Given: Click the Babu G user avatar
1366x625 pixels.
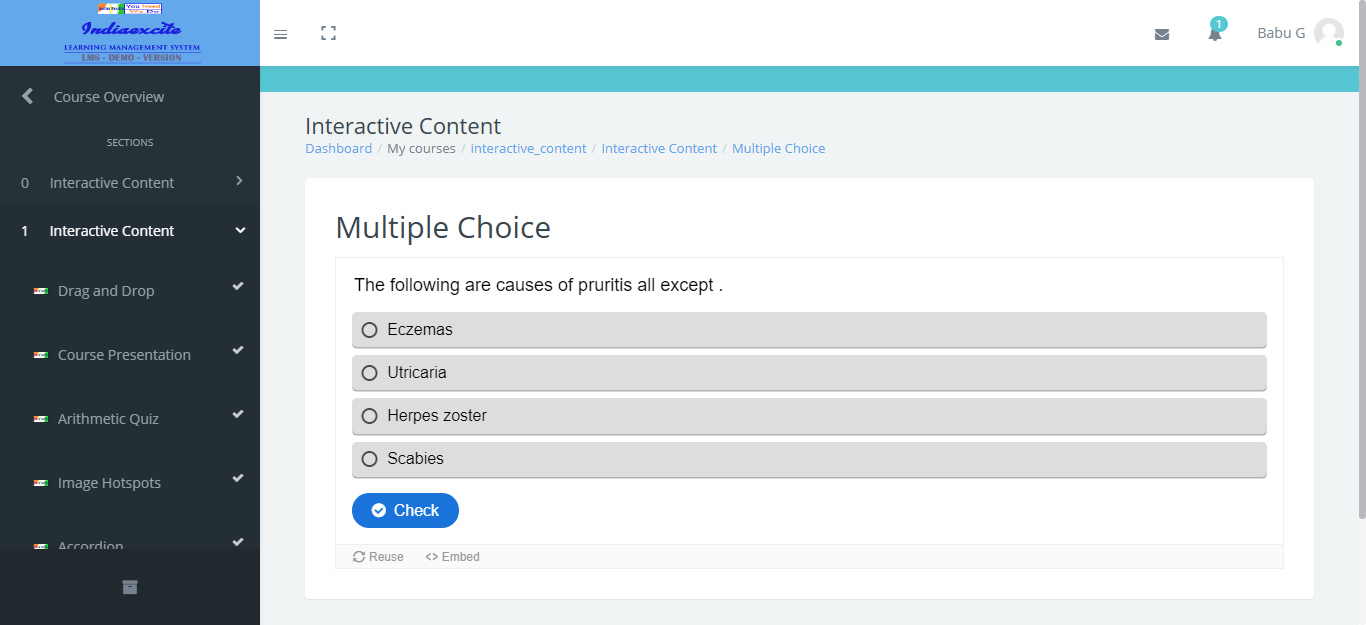Looking at the screenshot, I should tap(1328, 33).
